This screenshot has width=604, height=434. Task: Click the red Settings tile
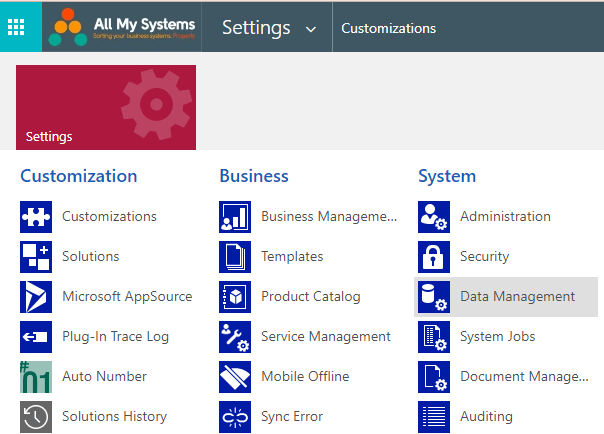coord(106,107)
